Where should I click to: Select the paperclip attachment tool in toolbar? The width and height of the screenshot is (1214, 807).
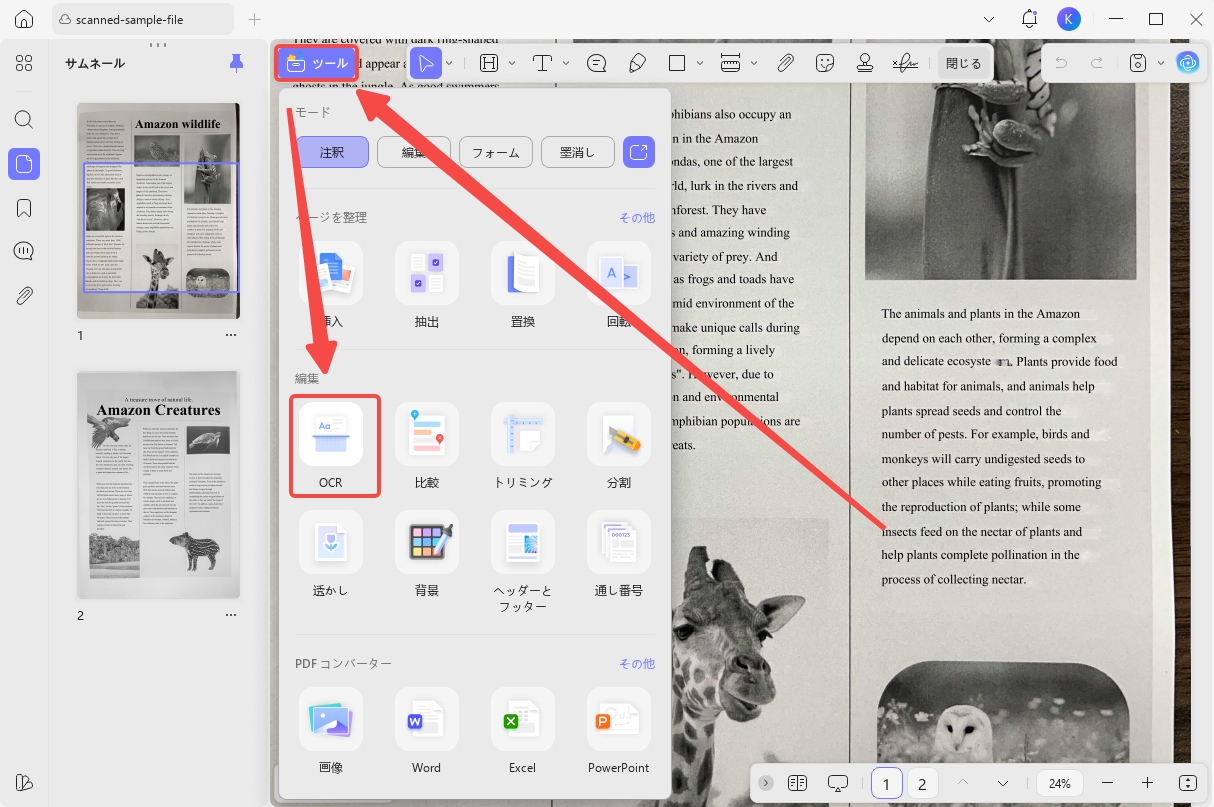(x=785, y=63)
